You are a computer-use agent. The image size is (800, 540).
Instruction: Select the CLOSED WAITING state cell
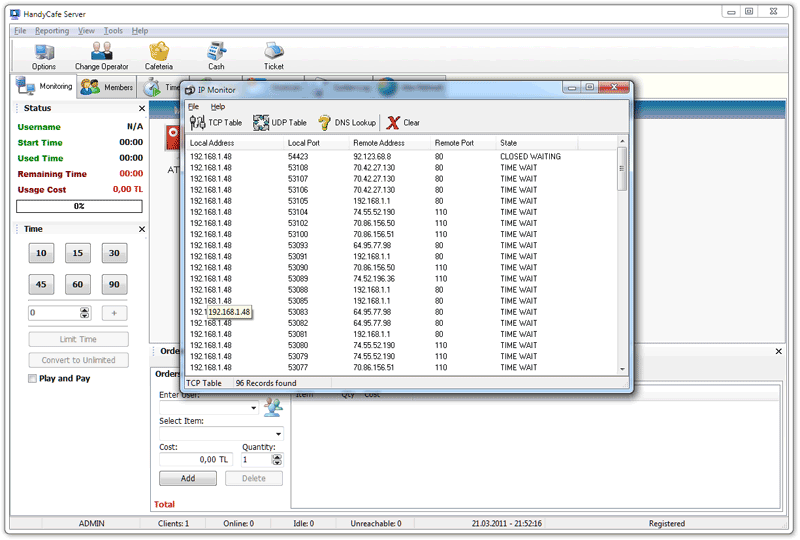tap(530, 157)
